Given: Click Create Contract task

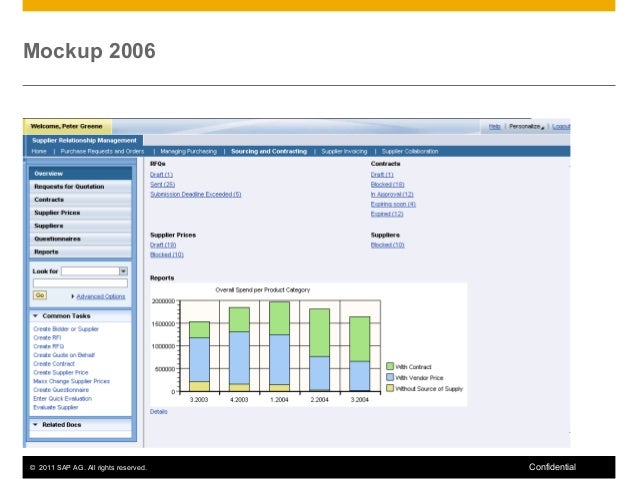Looking at the screenshot, I should 54,364.
